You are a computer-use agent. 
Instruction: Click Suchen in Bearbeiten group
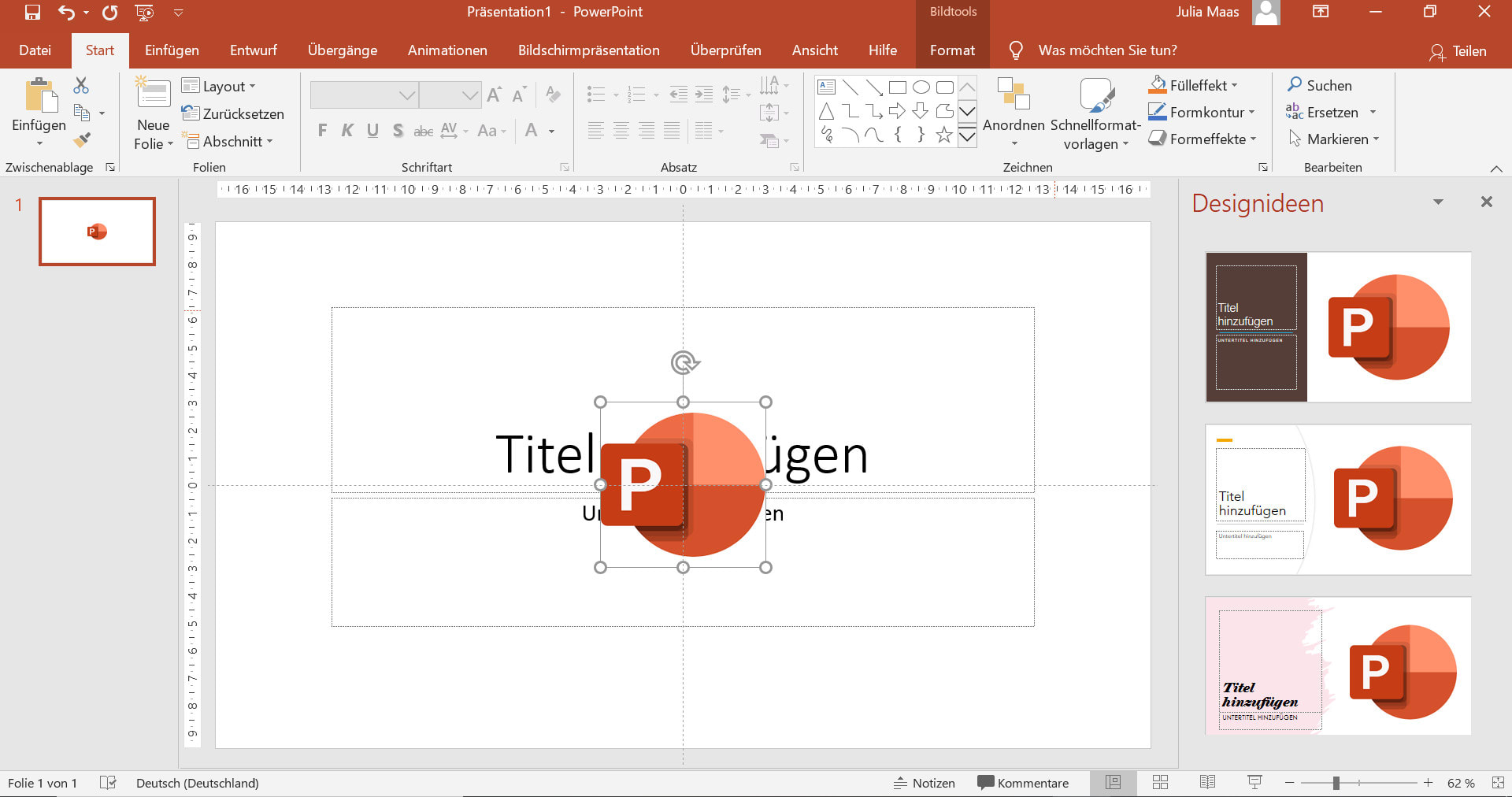1319,85
